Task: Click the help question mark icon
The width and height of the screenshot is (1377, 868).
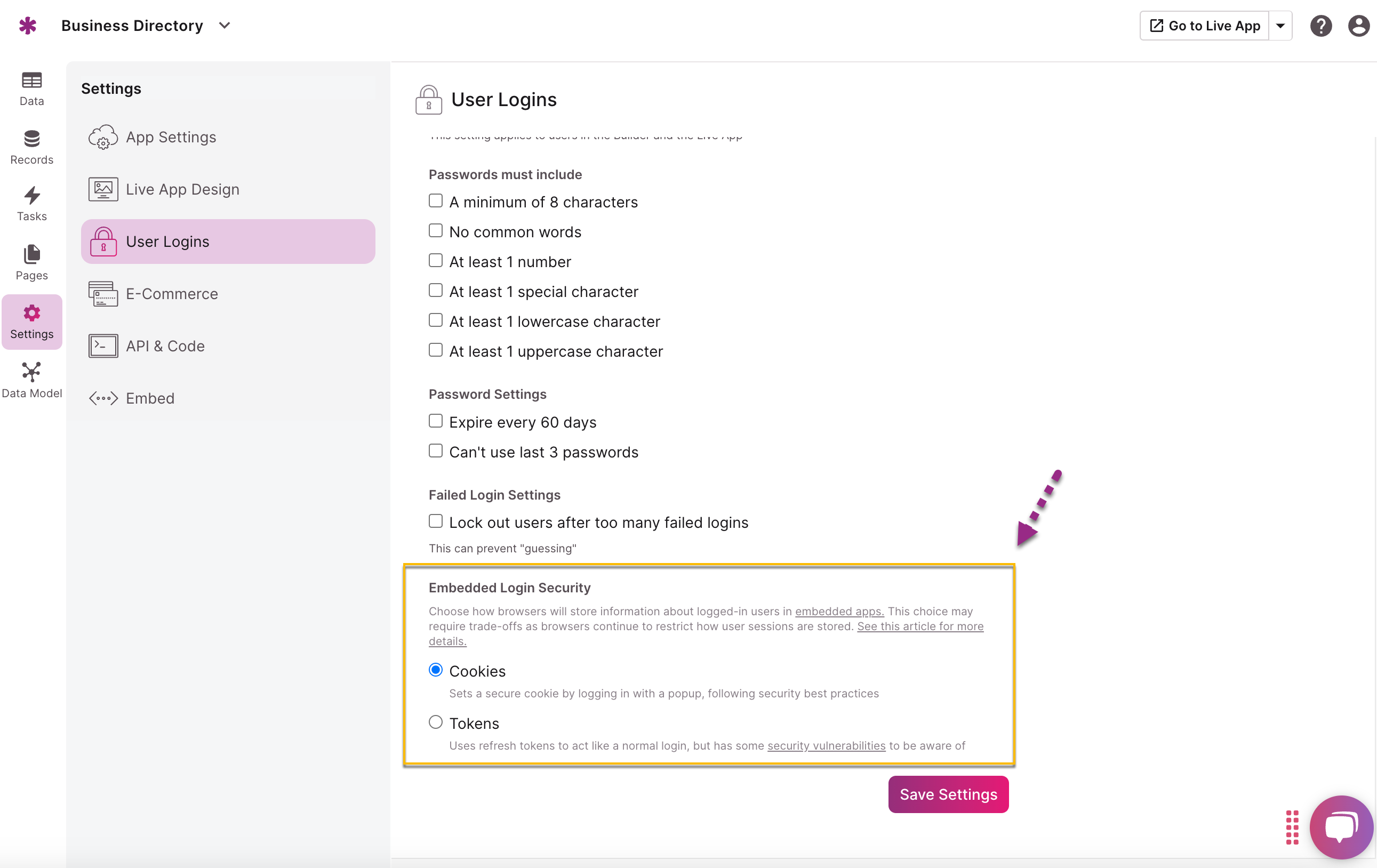Action: (1320, 26)
